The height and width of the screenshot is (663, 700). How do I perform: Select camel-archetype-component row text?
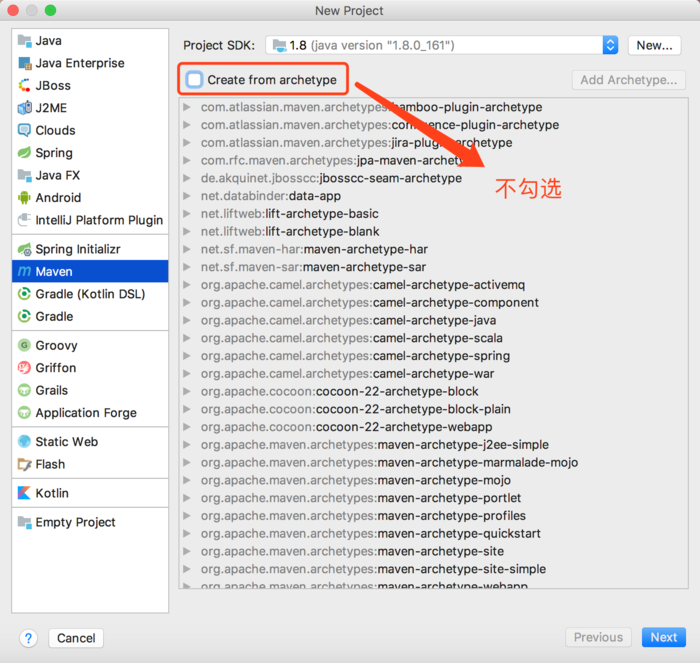(x=370, y=303)
